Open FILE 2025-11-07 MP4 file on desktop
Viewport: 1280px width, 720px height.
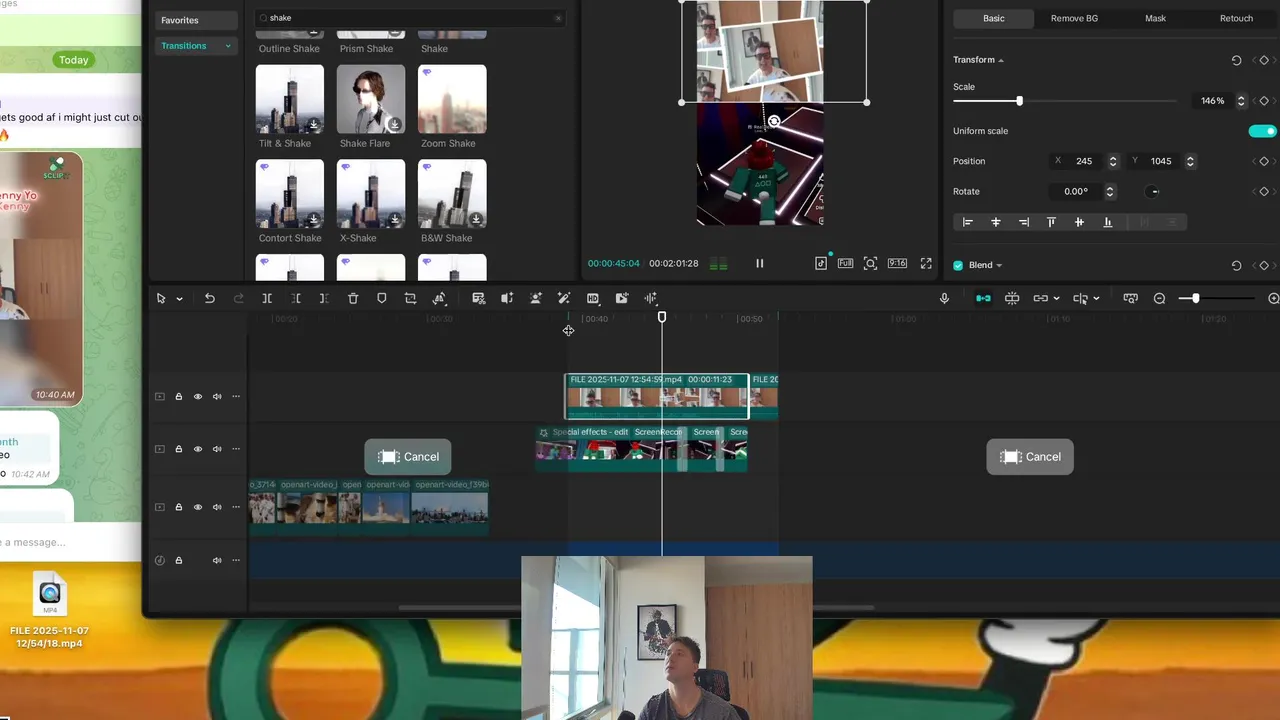click(x=50, y=612)
